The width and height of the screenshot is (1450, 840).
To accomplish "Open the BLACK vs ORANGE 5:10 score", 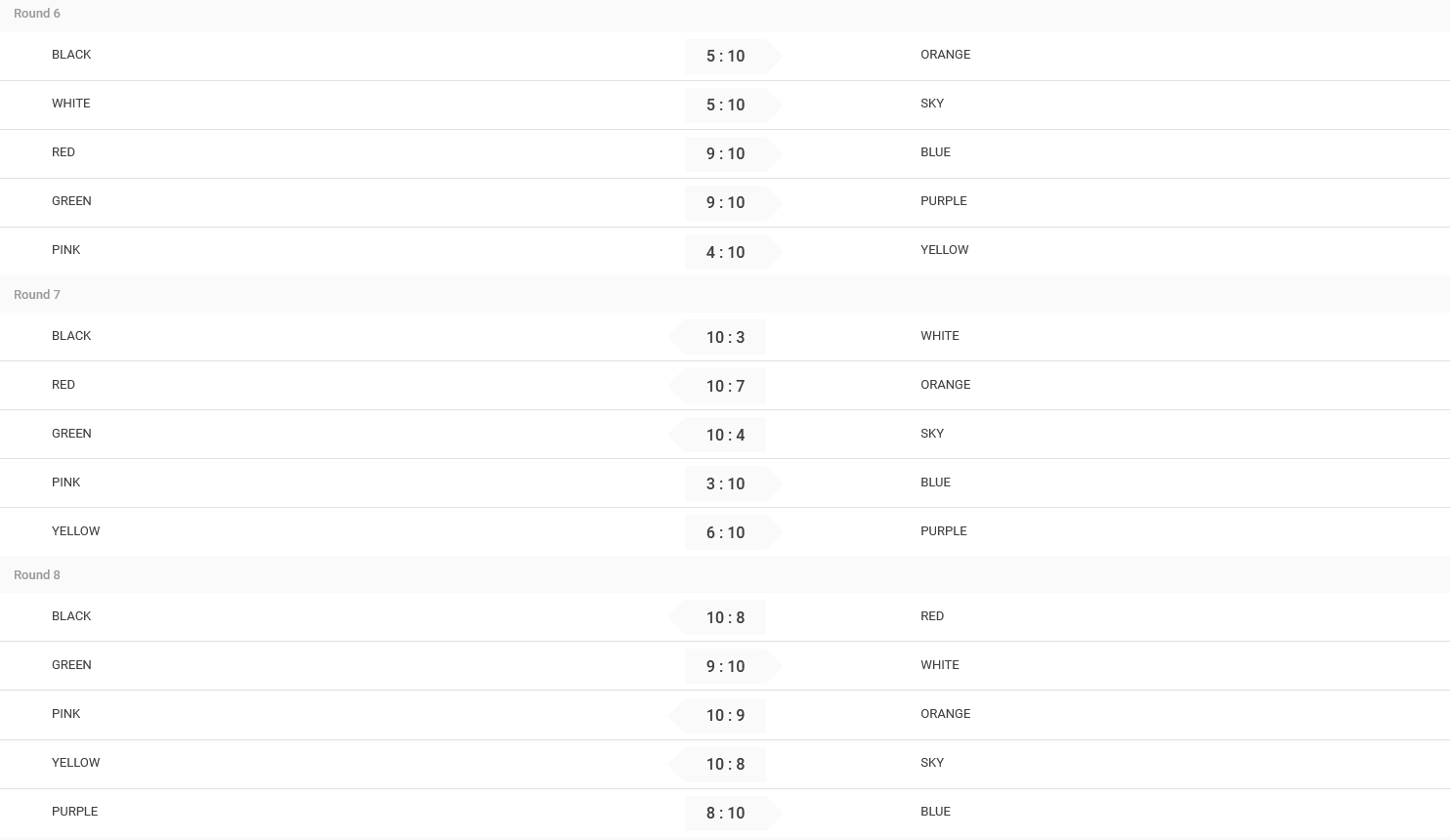I will point(725,56).
